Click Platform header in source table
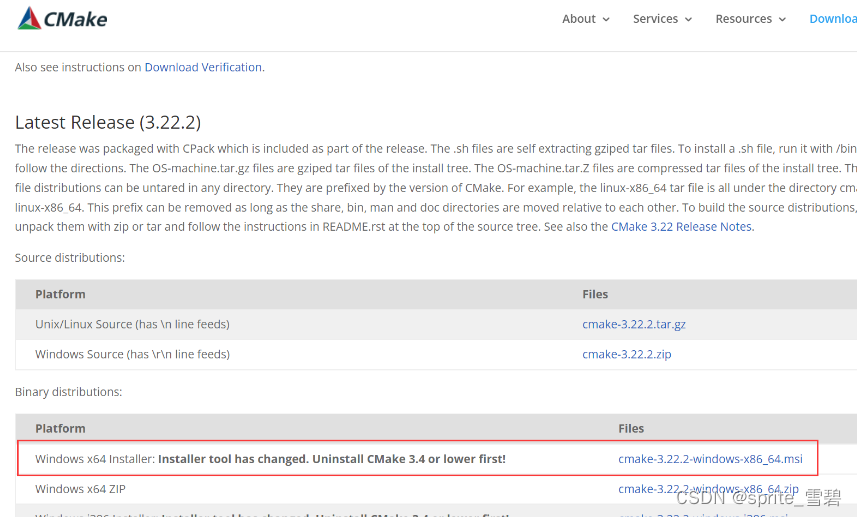The width and height of the screenshot is (857, 517). pos(60,294)
